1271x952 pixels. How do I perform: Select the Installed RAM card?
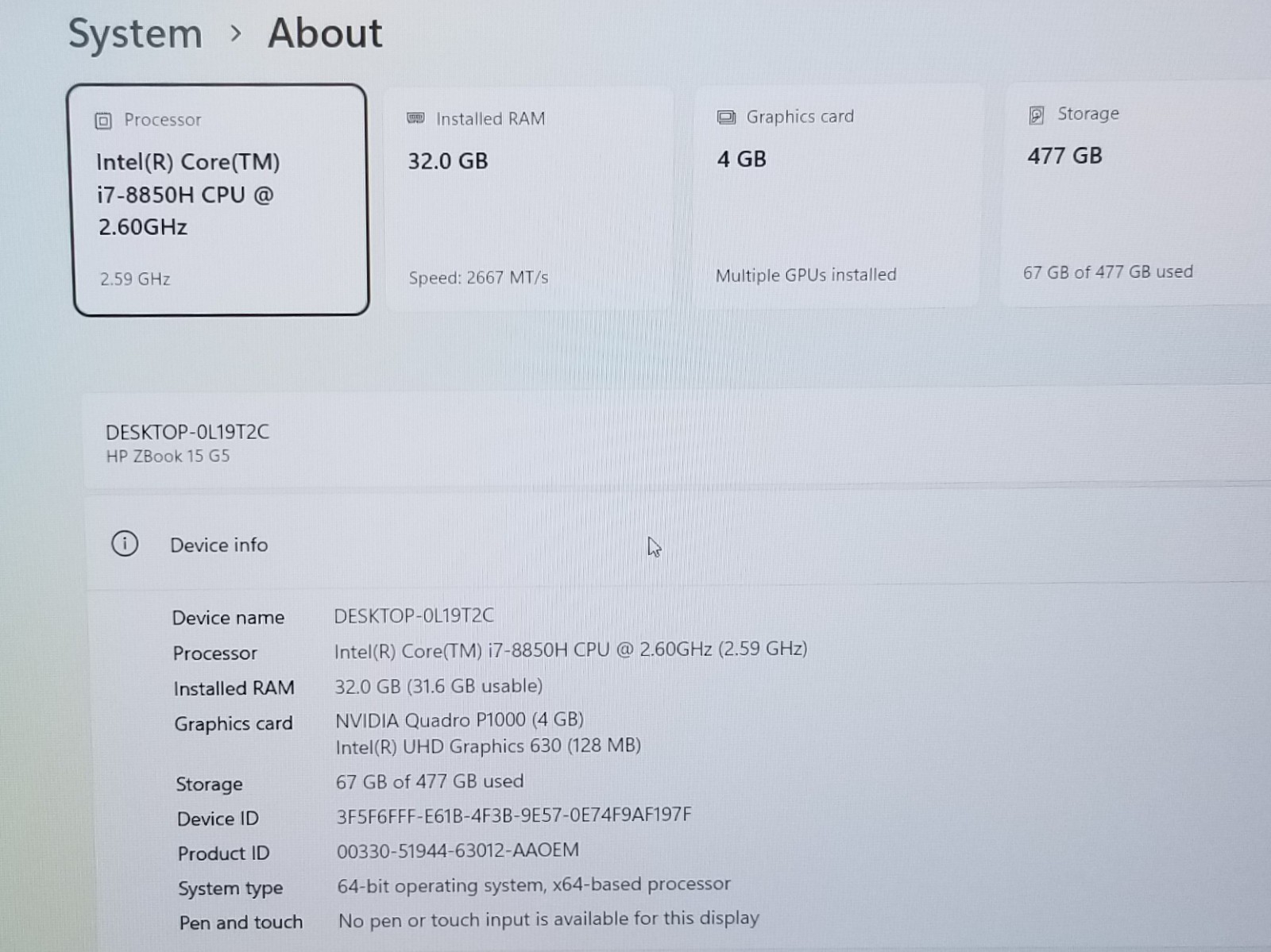(x=528, y=198)
